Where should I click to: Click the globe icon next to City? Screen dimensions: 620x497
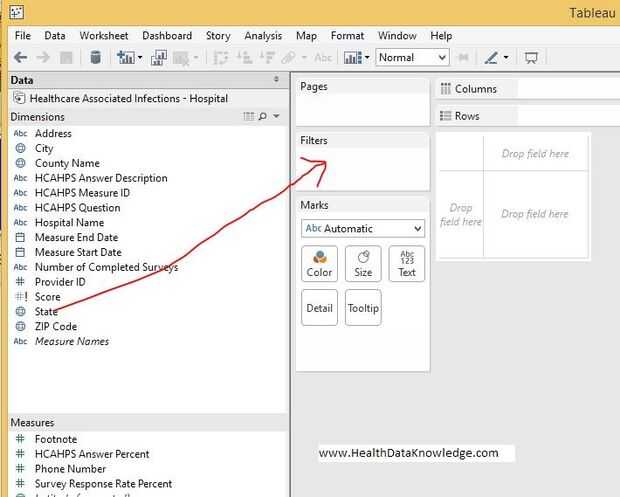[20, 148]
